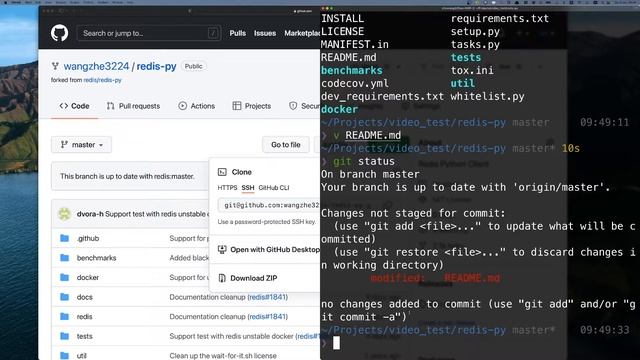The image size is (640, 360).
Task: Open the util folder in file list
Action: coord(82,356)
